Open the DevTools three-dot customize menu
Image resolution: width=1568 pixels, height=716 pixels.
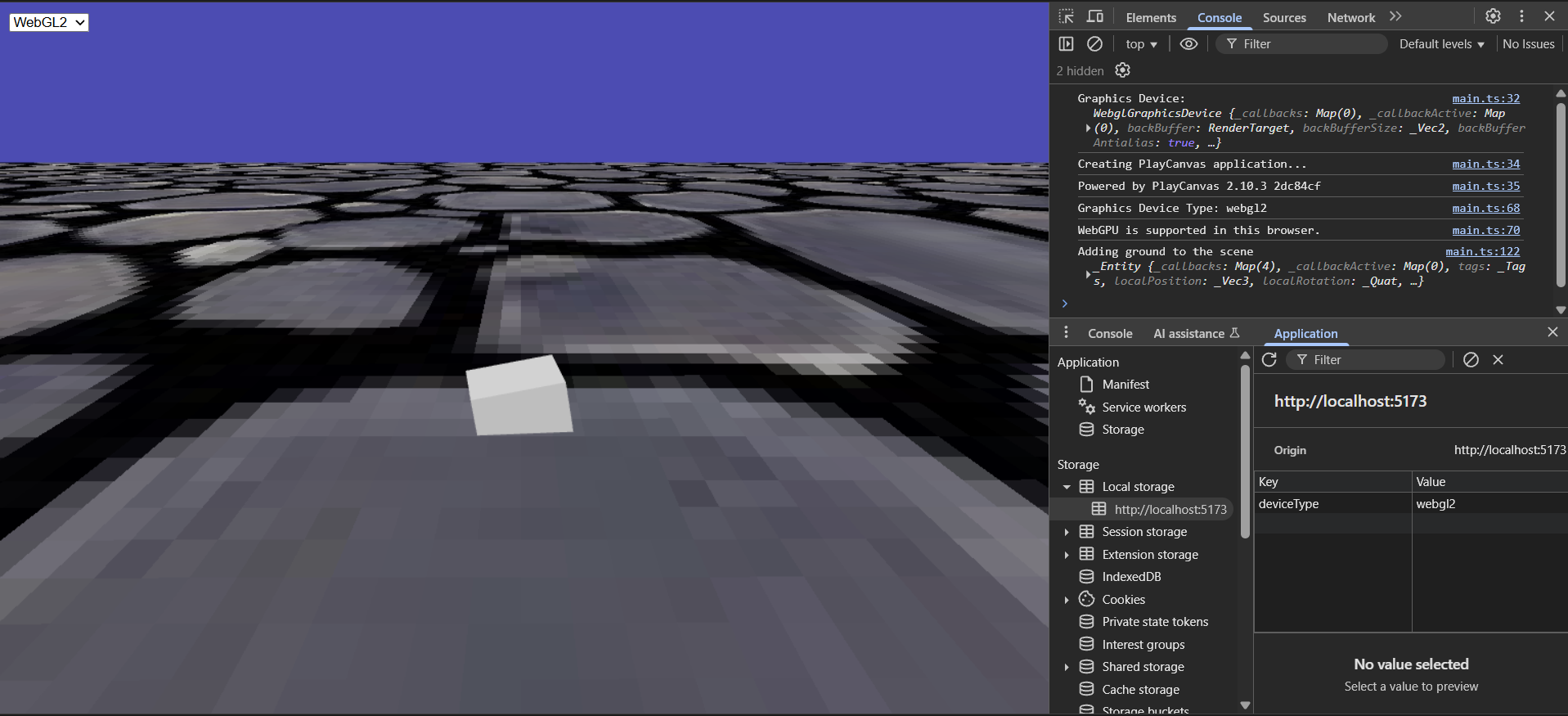[1521, 16]
